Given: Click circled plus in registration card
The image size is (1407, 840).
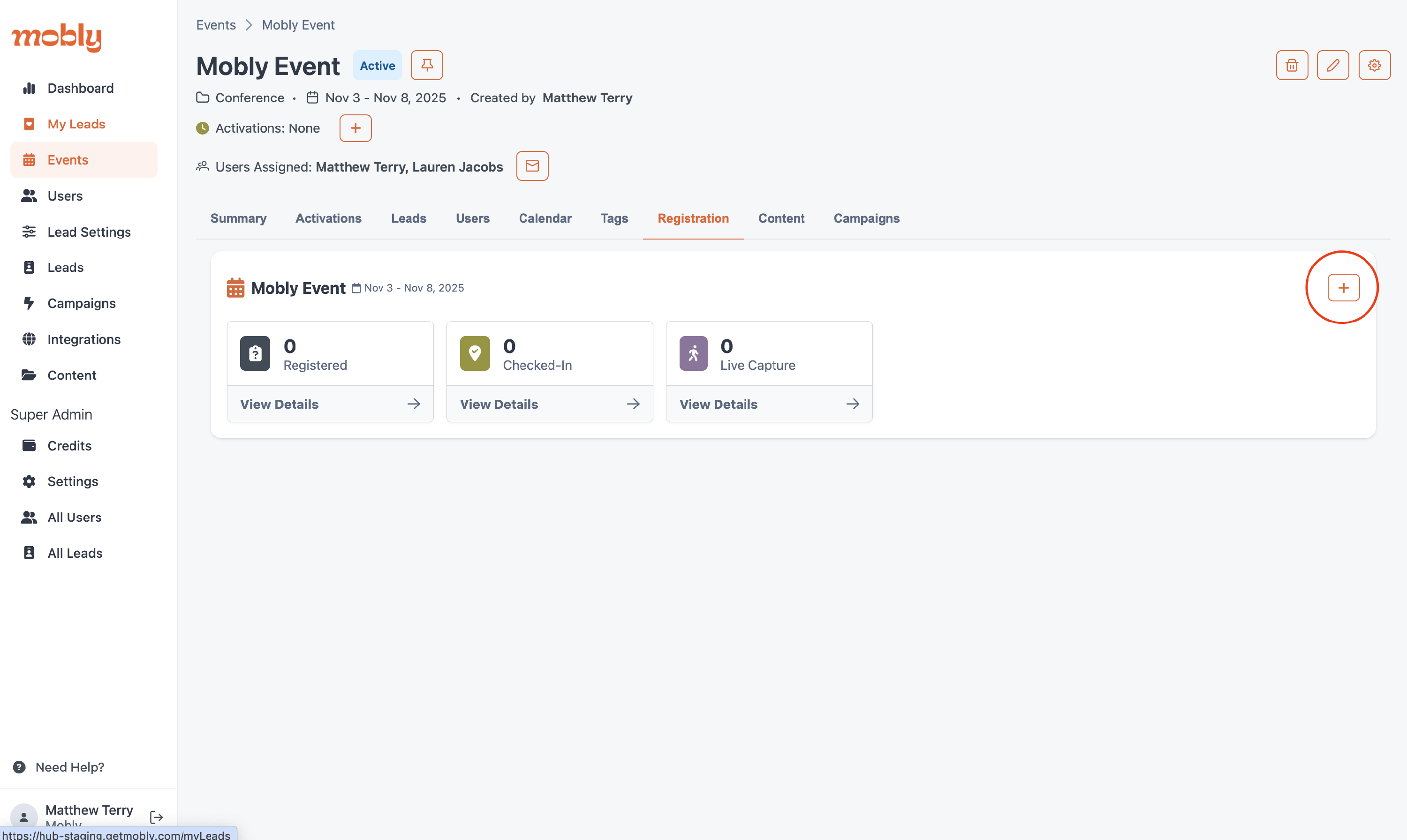Looking at the screenshot, I should pyautogui.click(x=1343, y=287).
